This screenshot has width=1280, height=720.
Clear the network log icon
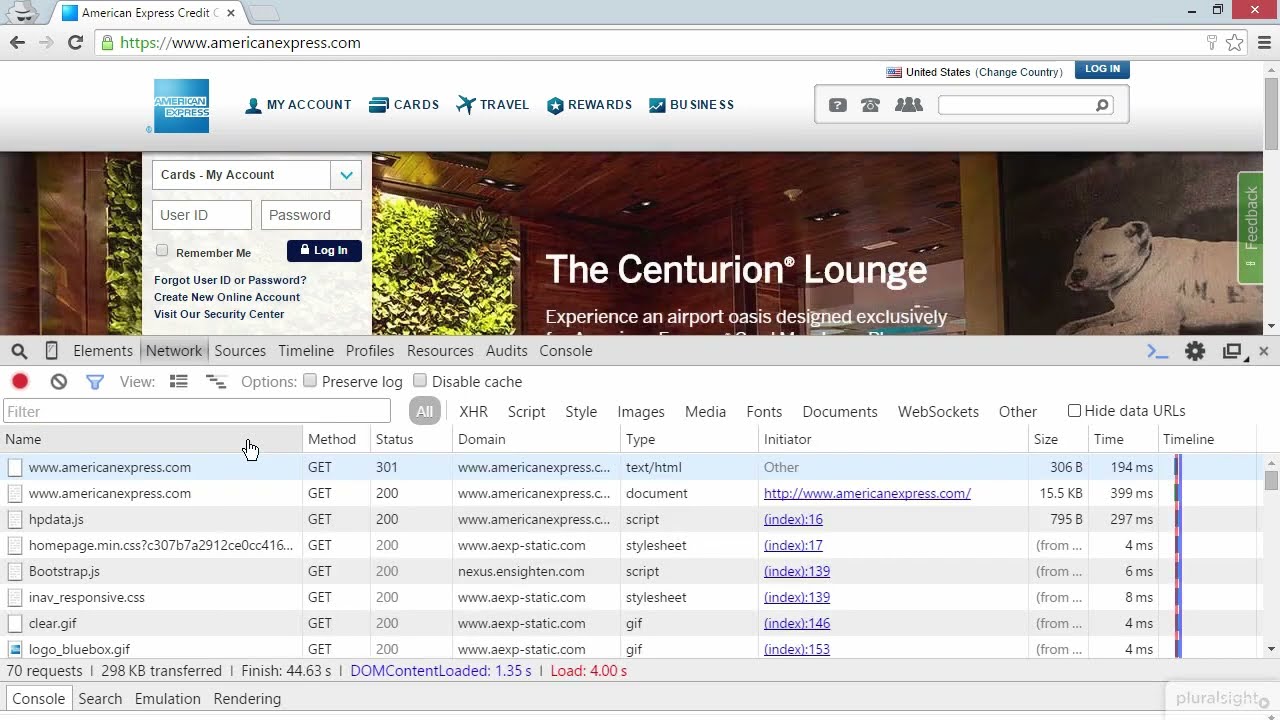(59, 381)
